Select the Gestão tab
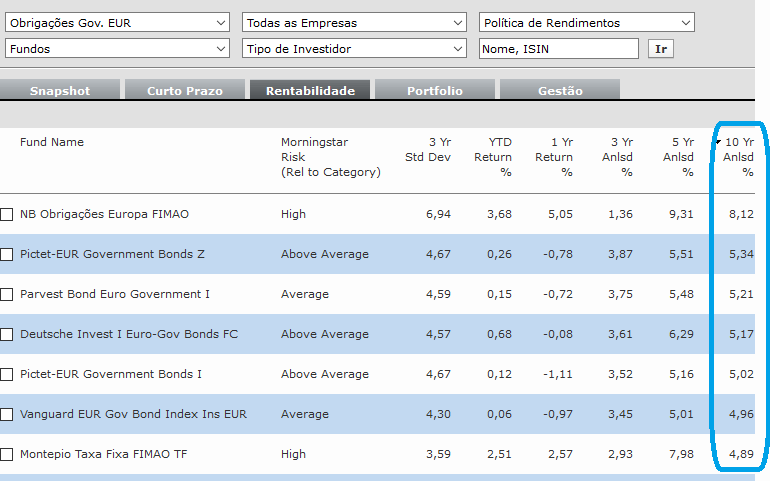 560,91
